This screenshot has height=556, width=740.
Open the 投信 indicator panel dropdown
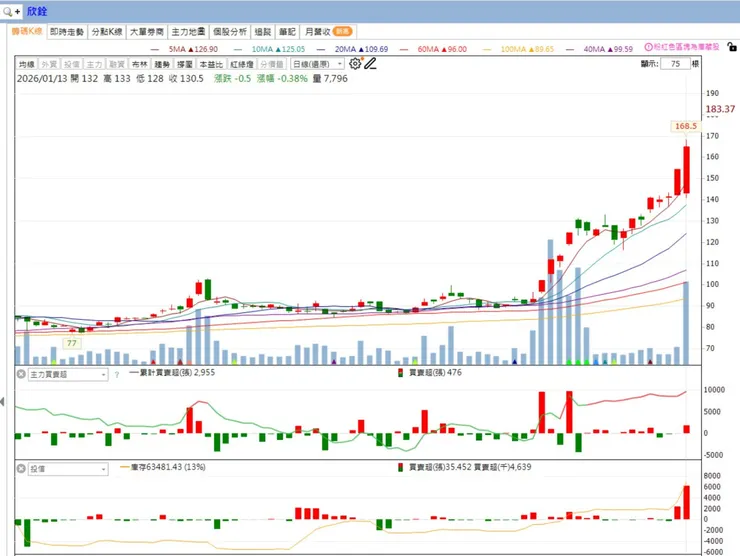tap(68, 469)
